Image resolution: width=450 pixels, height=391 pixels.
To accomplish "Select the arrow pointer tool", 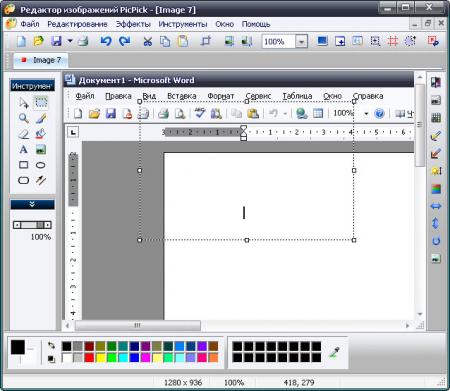I will click(x=23, y=103).
